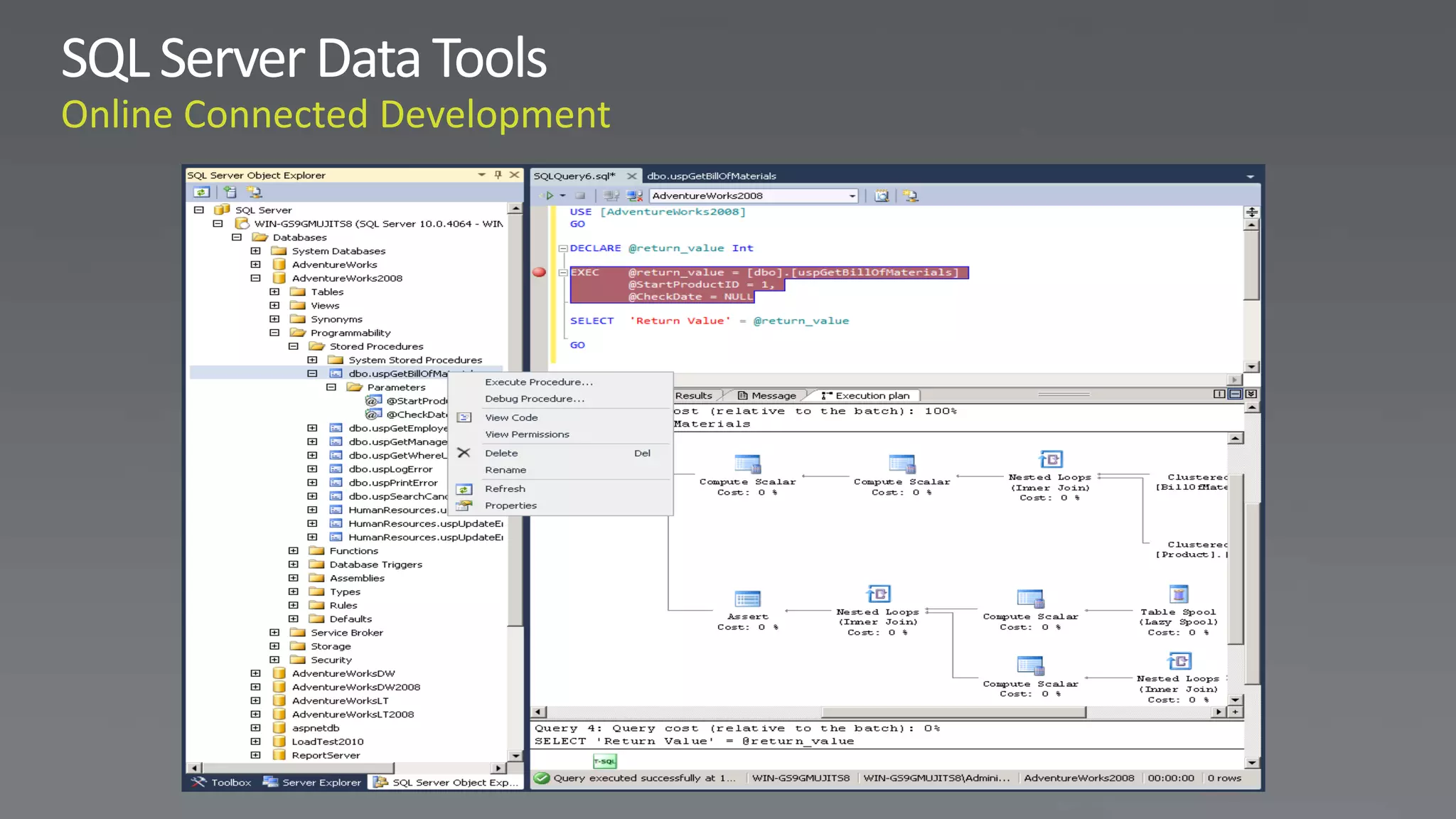Click the WIN-GS9GMUJITS8 server node icon
Screen dimensions: 1456x819
coord(242,224)
